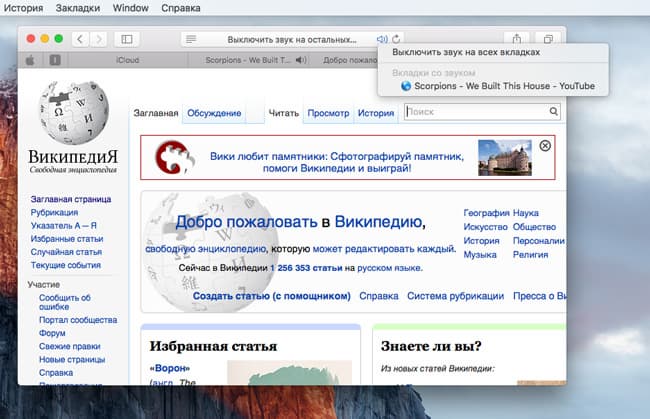The image size is (650, 419).
Task: Open the Случайная статья link
Action: (x=66, y=252)
